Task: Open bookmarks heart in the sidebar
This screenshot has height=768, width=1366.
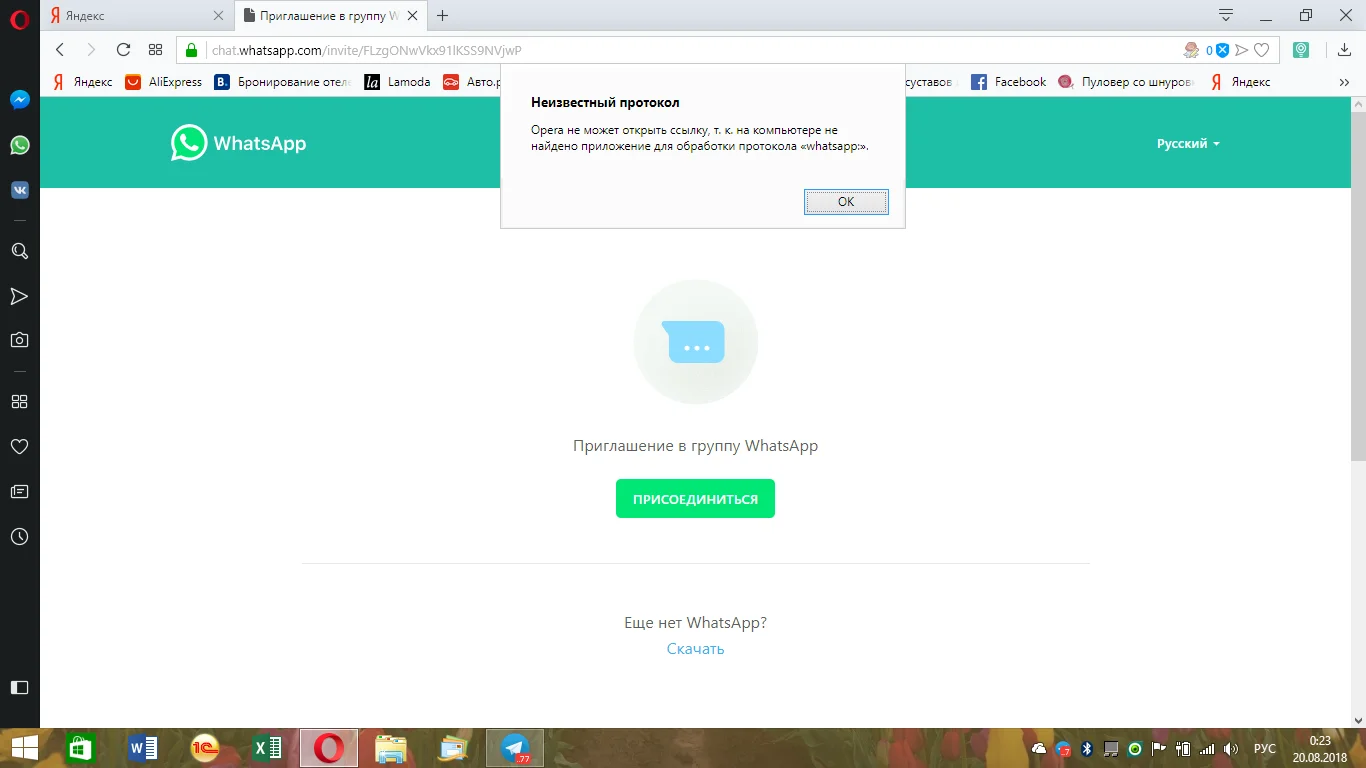Action: pyautogui.click(x=19, y=446)
